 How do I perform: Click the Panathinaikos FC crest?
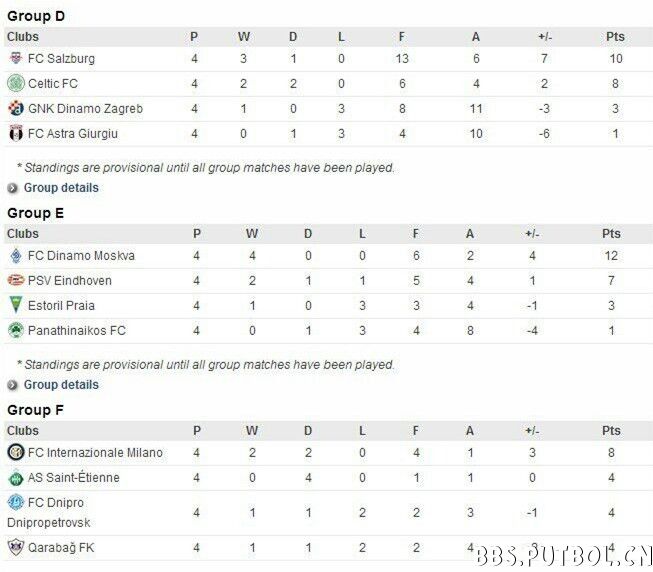(16, 330)
